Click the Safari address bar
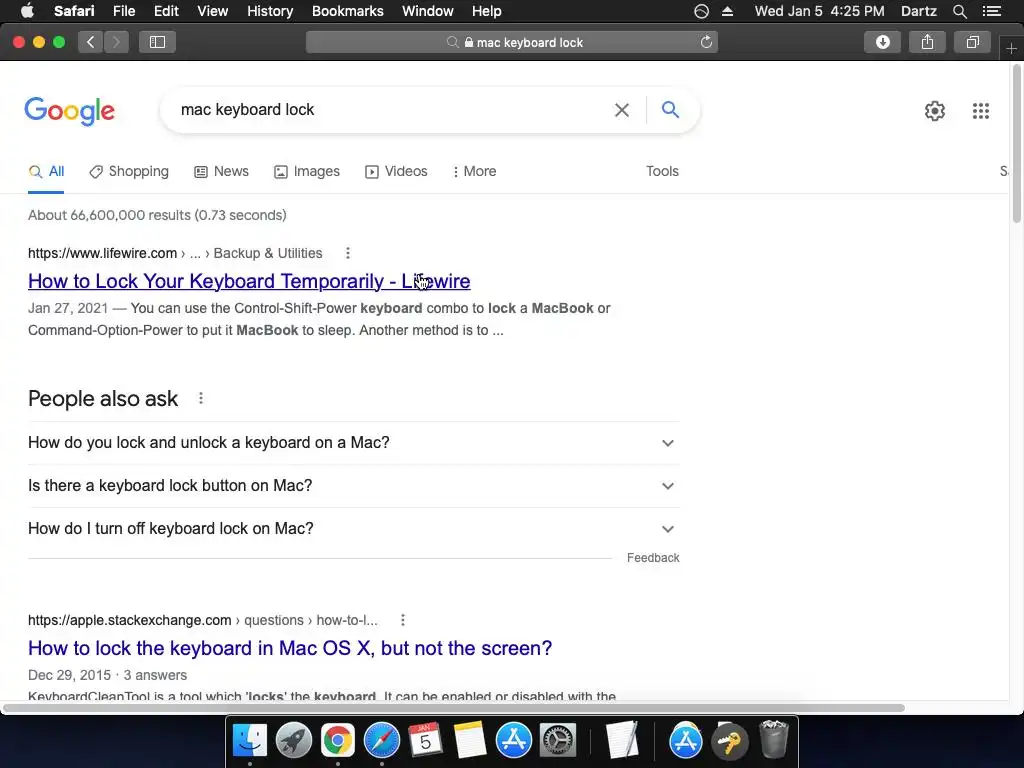Image resolution: width=1024 pixels, height=768 pixels. click(x=512, y=42)
